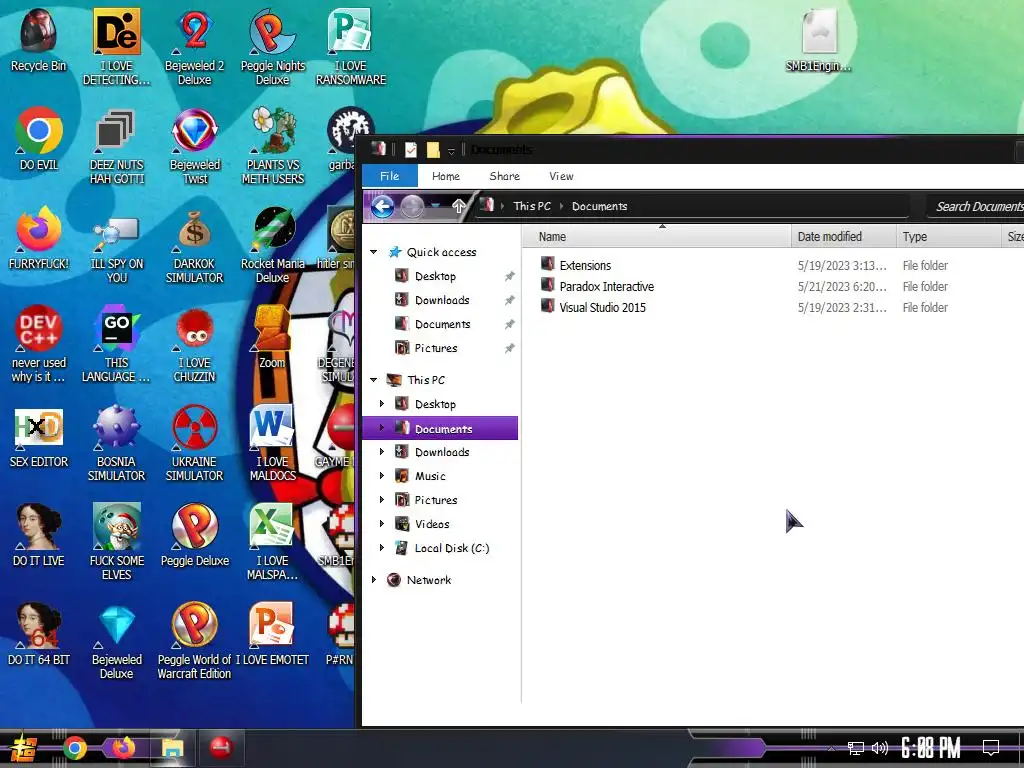Open the recent locations dropdown arrow
The height and width of the screenshot is (768, 1024).
pyautogui.click(x=436, y=206)
